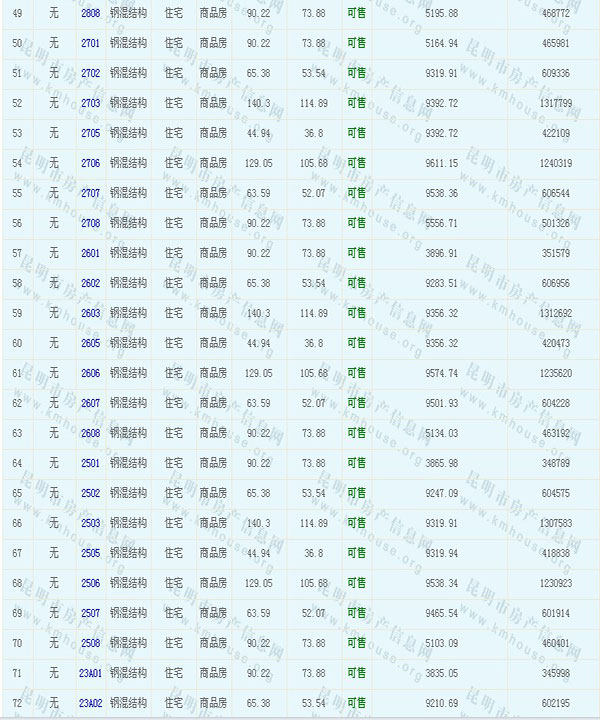This screenshot has height=720, width=600.
Task: Open room 2708 link in row 56
Action: pos(90,224)
